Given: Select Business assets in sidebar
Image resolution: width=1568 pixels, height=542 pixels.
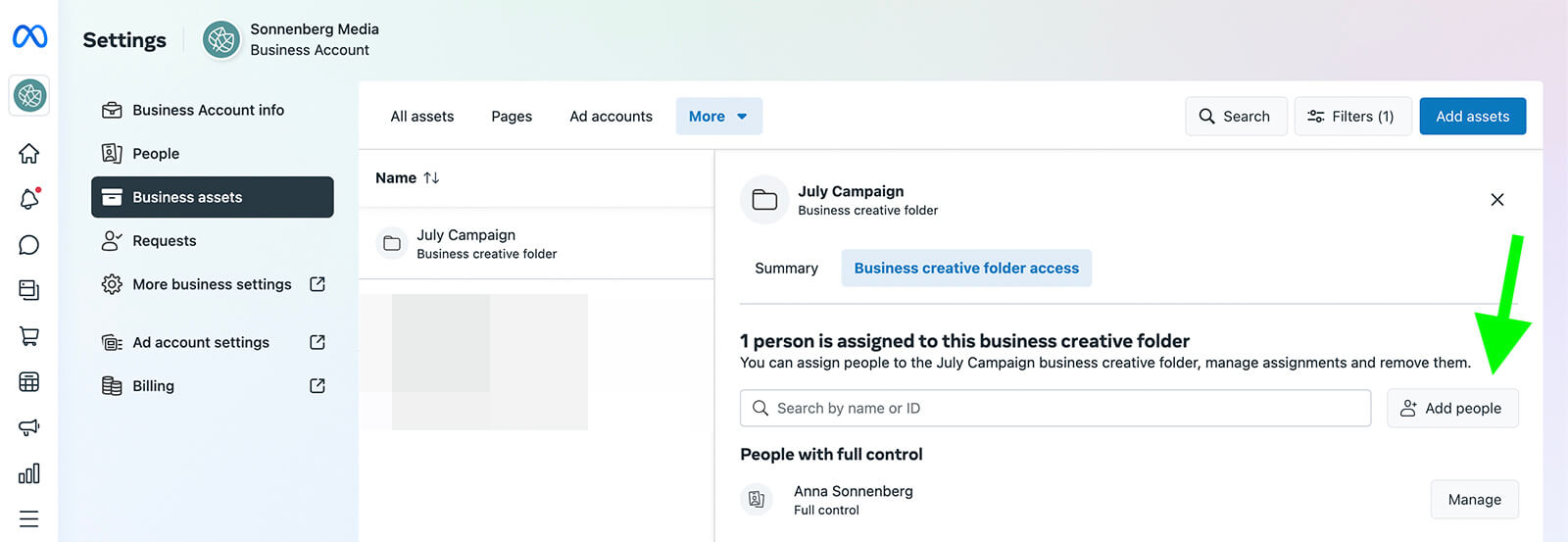Looking at the screenshot, I should click(213, 197).
